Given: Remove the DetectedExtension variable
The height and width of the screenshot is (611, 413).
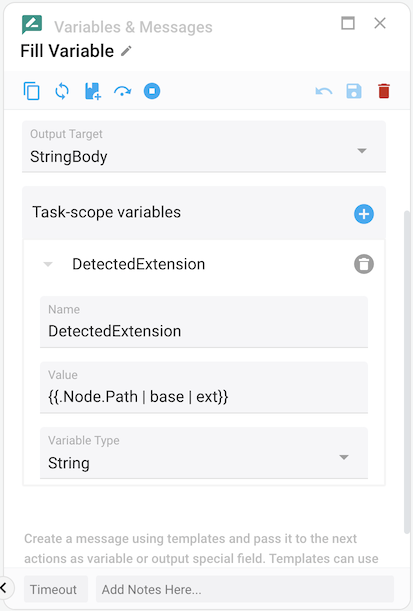Looking at the screenshot, I should coord(364,264).
